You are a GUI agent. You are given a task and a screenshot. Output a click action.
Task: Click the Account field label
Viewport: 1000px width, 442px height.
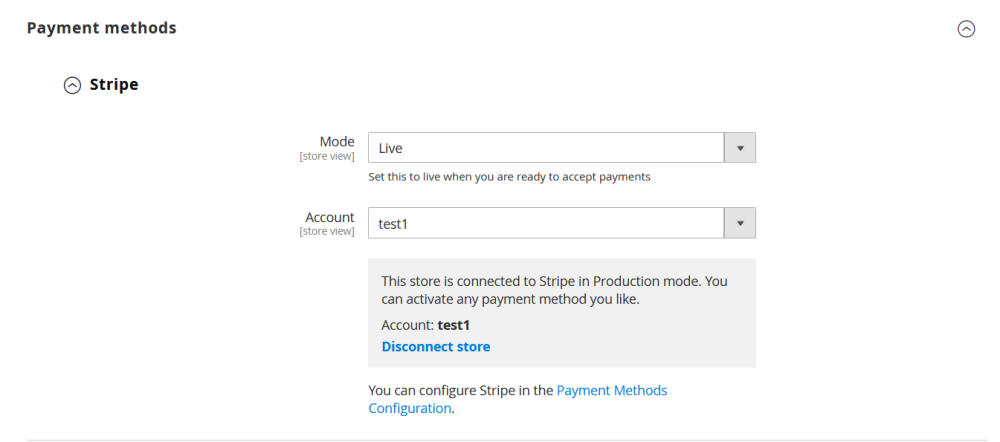pyautogui.click(x=330, y=217)
